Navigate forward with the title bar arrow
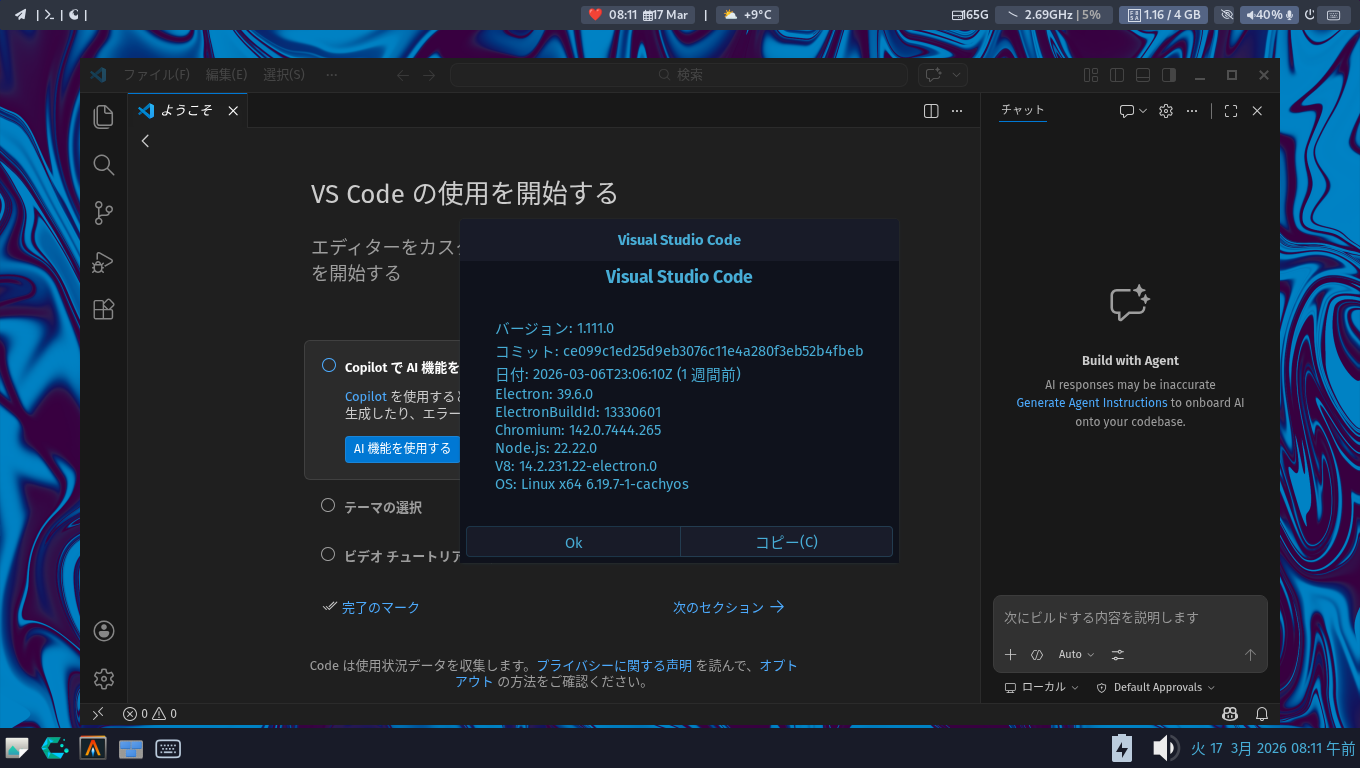1360x768 pixels. click(x=429, y=75)
